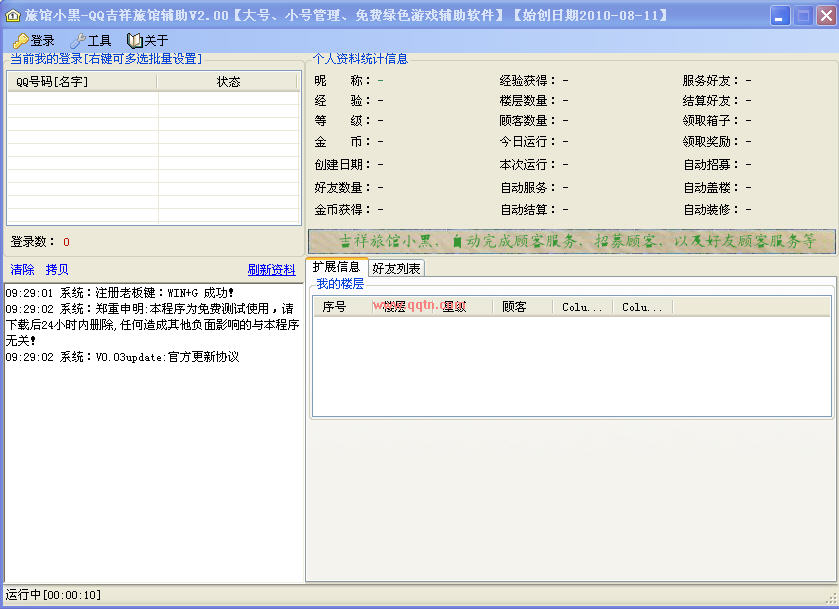Click the 当前我的登录 heading

106,58
